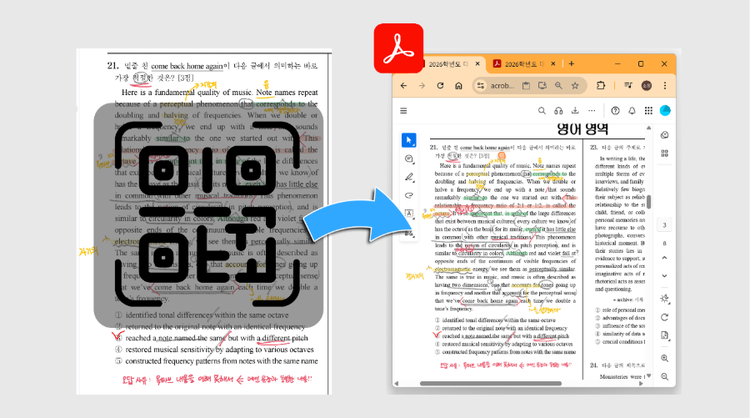Close the second browser tab
The height and width of the screenshot is (418, 750).
[553, 64]
